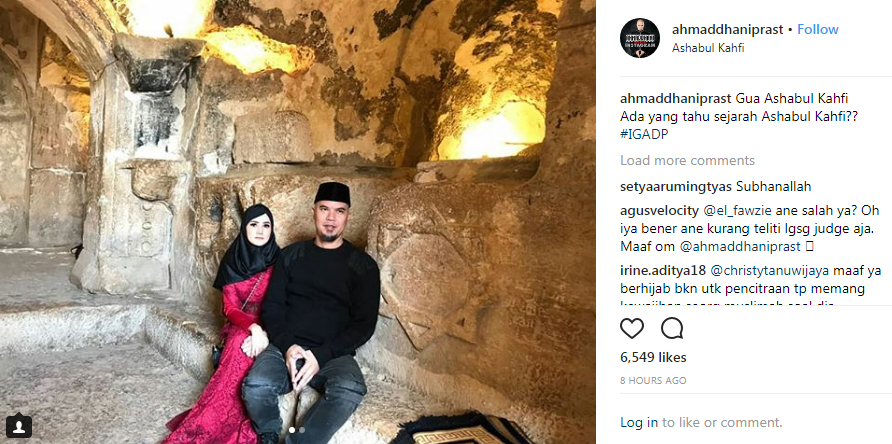The image size is (892, 444).
Task: Open the ahmaddhaniprast profile avatar
Action: (x=640, y=38)
